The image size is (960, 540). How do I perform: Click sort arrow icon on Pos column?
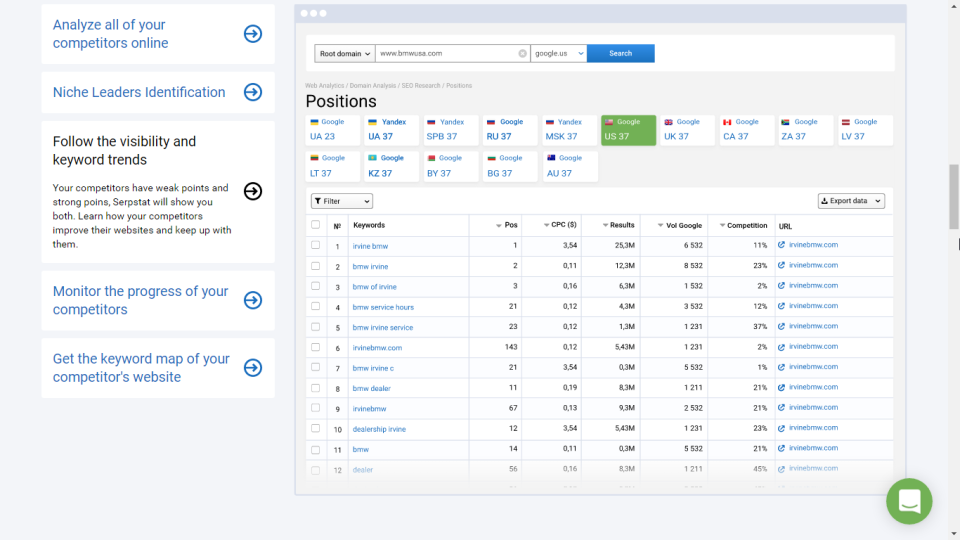tap(498, 225)
